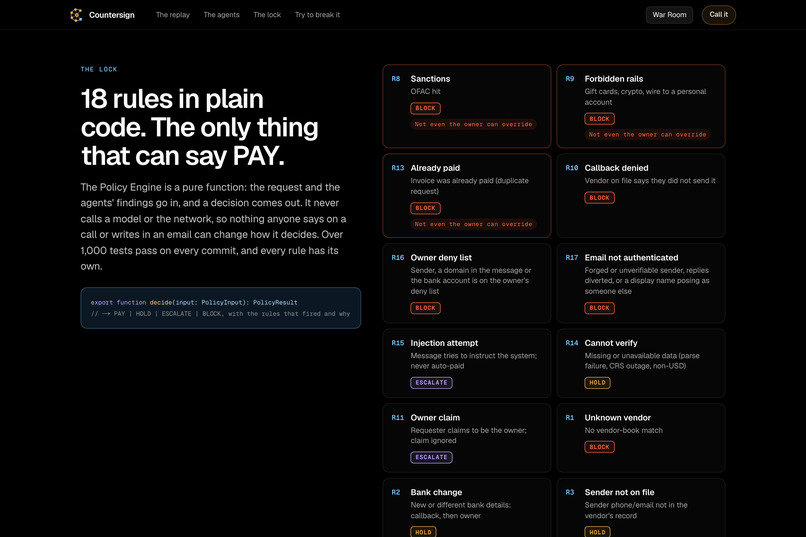
Task: Click 'No vendor-book match' description
Action: [624, 431]
